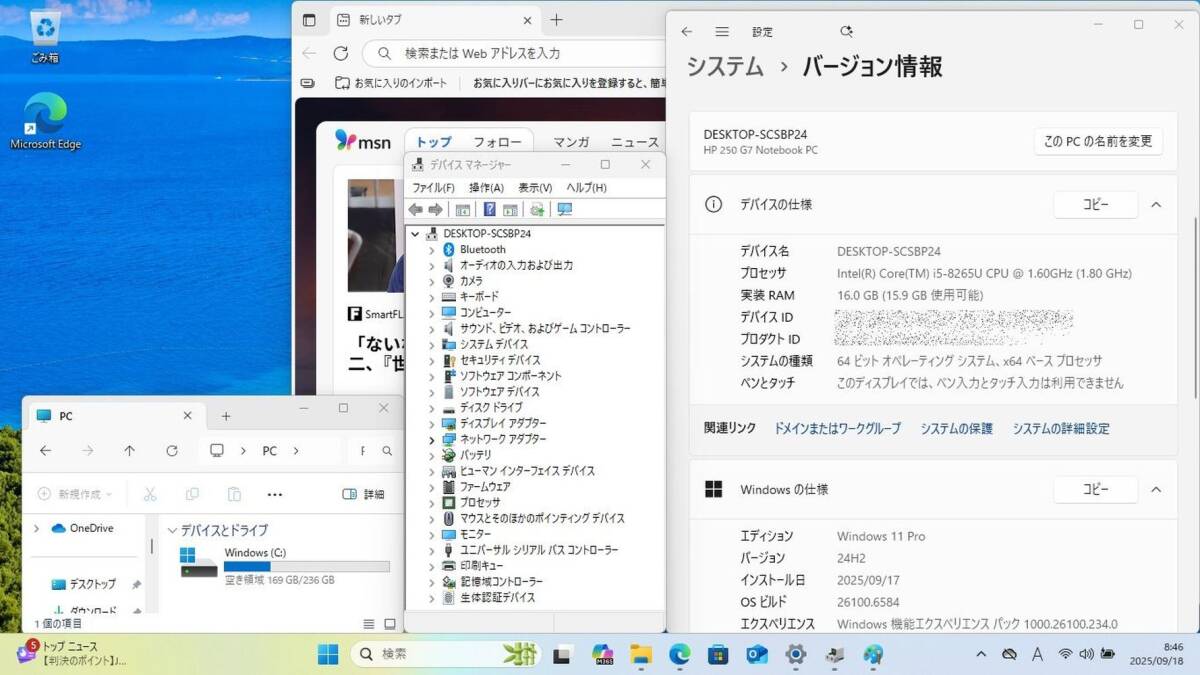Click the three-dots more options in File Explorer

pos(275,494)
